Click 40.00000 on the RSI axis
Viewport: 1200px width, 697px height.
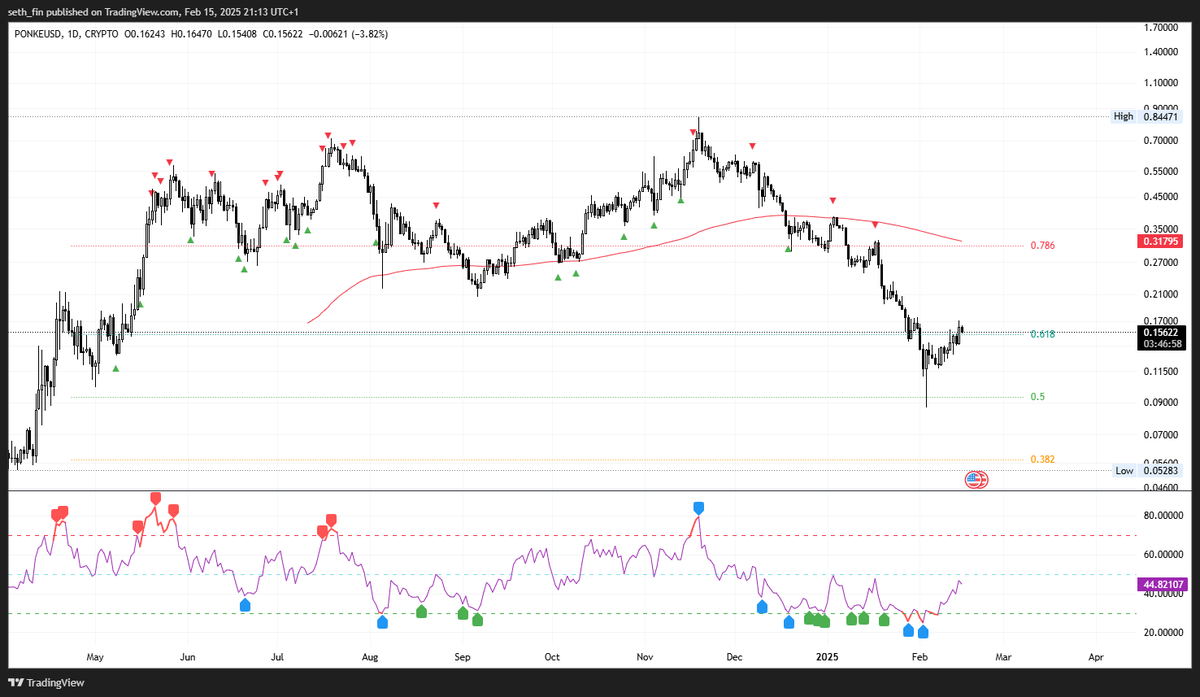pyautogui.click(x=1164, y=594)
